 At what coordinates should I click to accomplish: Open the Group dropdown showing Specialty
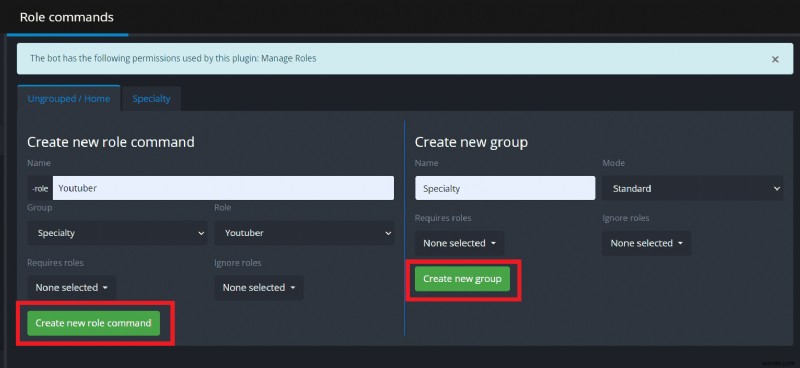(x=117, y=233)
